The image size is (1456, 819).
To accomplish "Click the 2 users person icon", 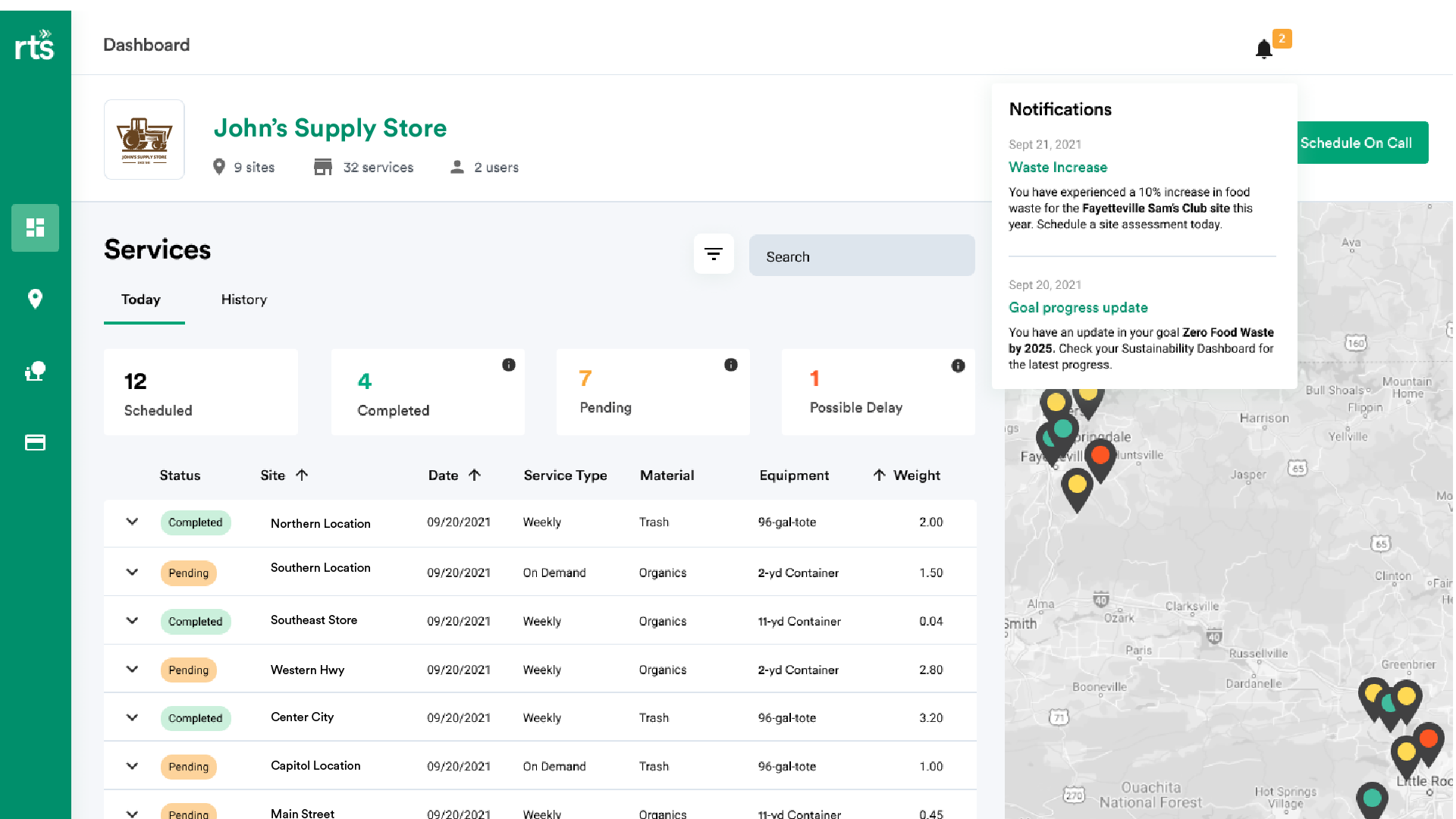I will 457,167.
